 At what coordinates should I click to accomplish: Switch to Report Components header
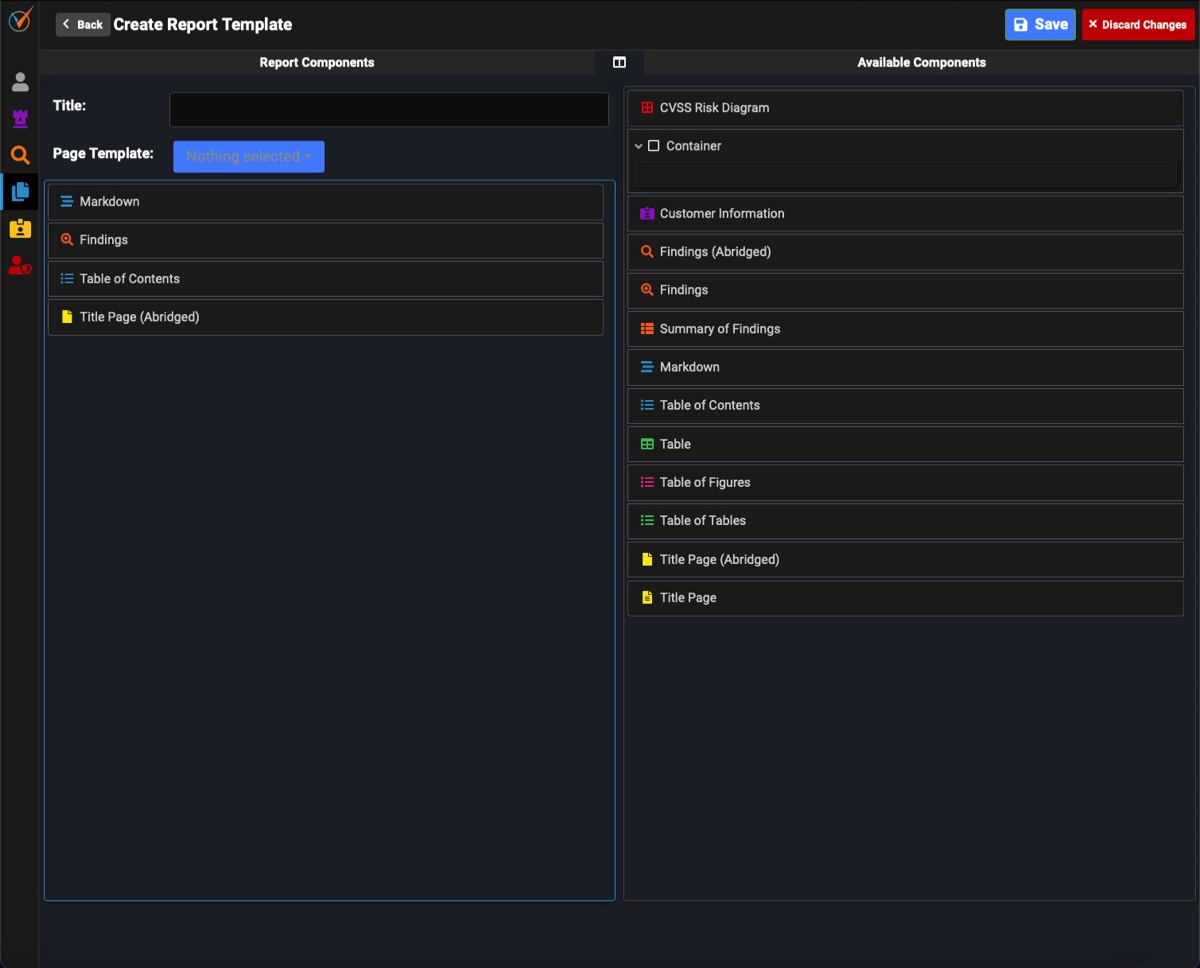317,62
